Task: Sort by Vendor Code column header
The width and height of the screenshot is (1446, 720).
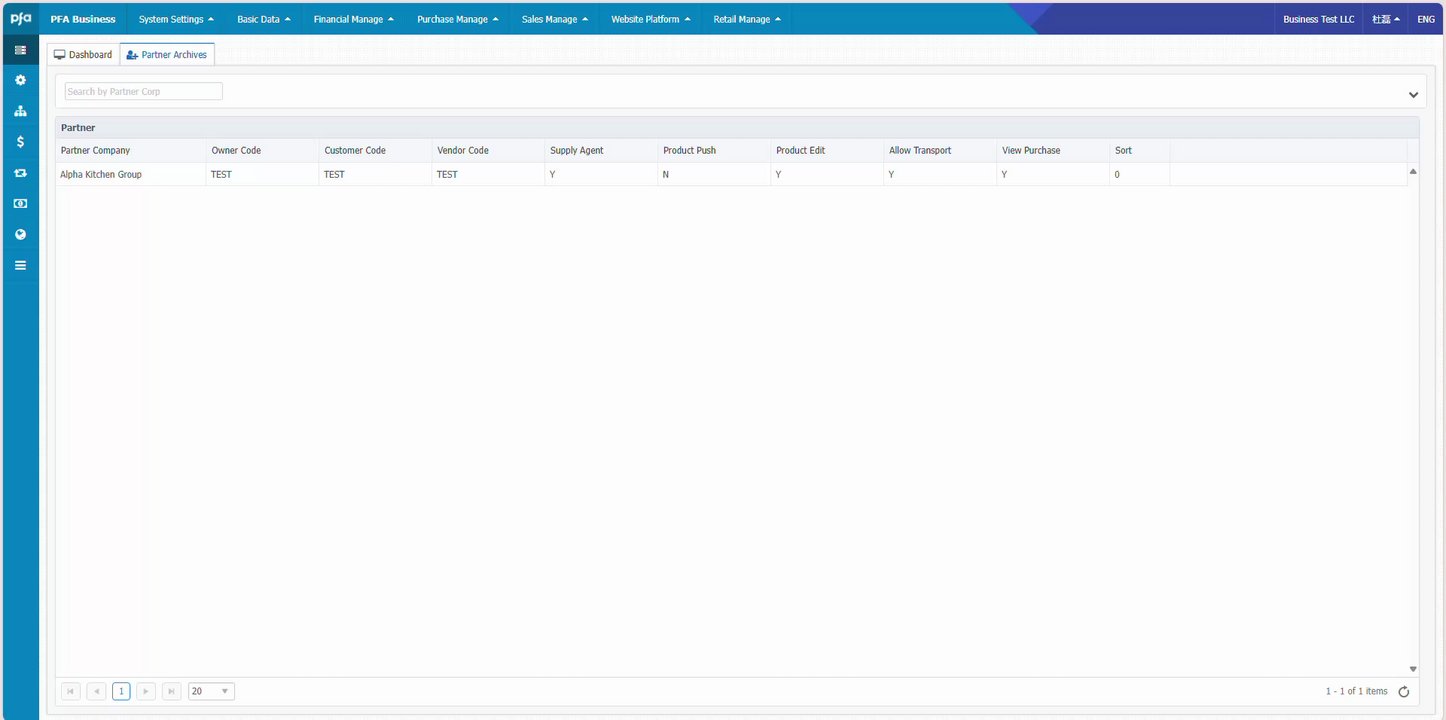Action: 489,150
